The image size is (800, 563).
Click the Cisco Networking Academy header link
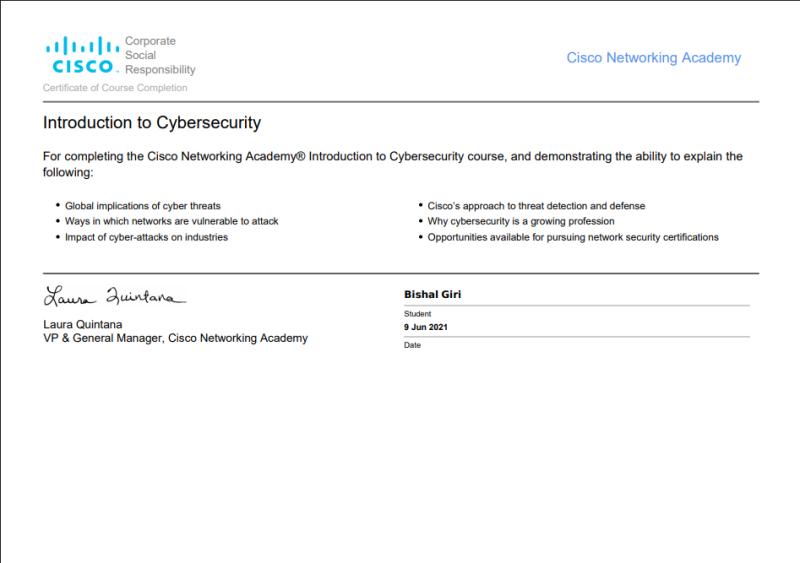(x=653, y=58)
